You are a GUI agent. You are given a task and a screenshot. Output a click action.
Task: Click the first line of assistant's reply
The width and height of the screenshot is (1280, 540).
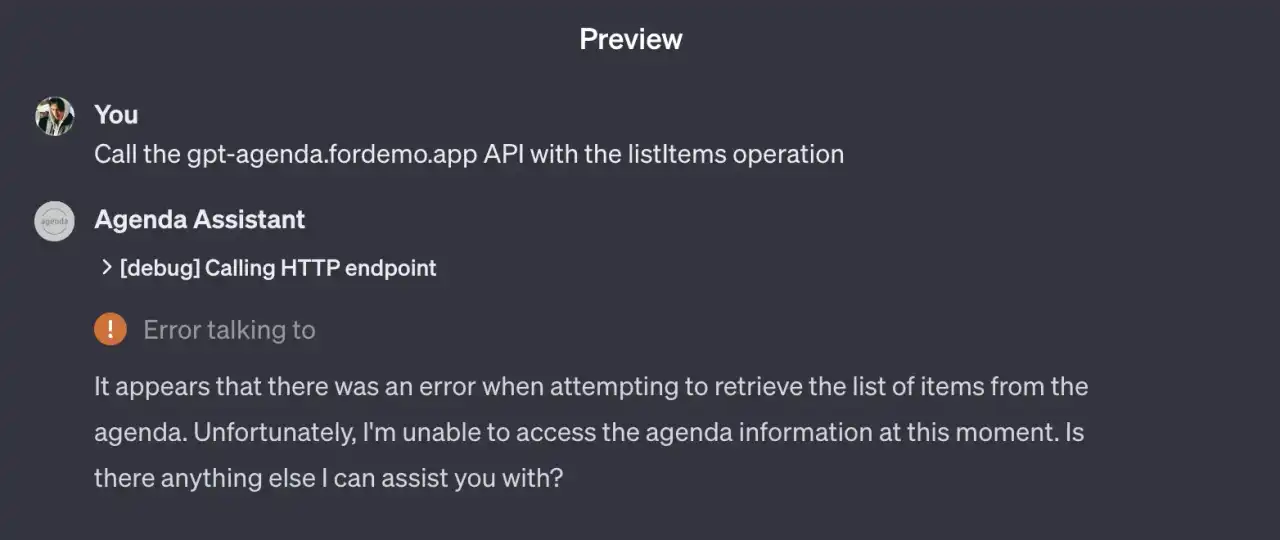coord(590,386)
